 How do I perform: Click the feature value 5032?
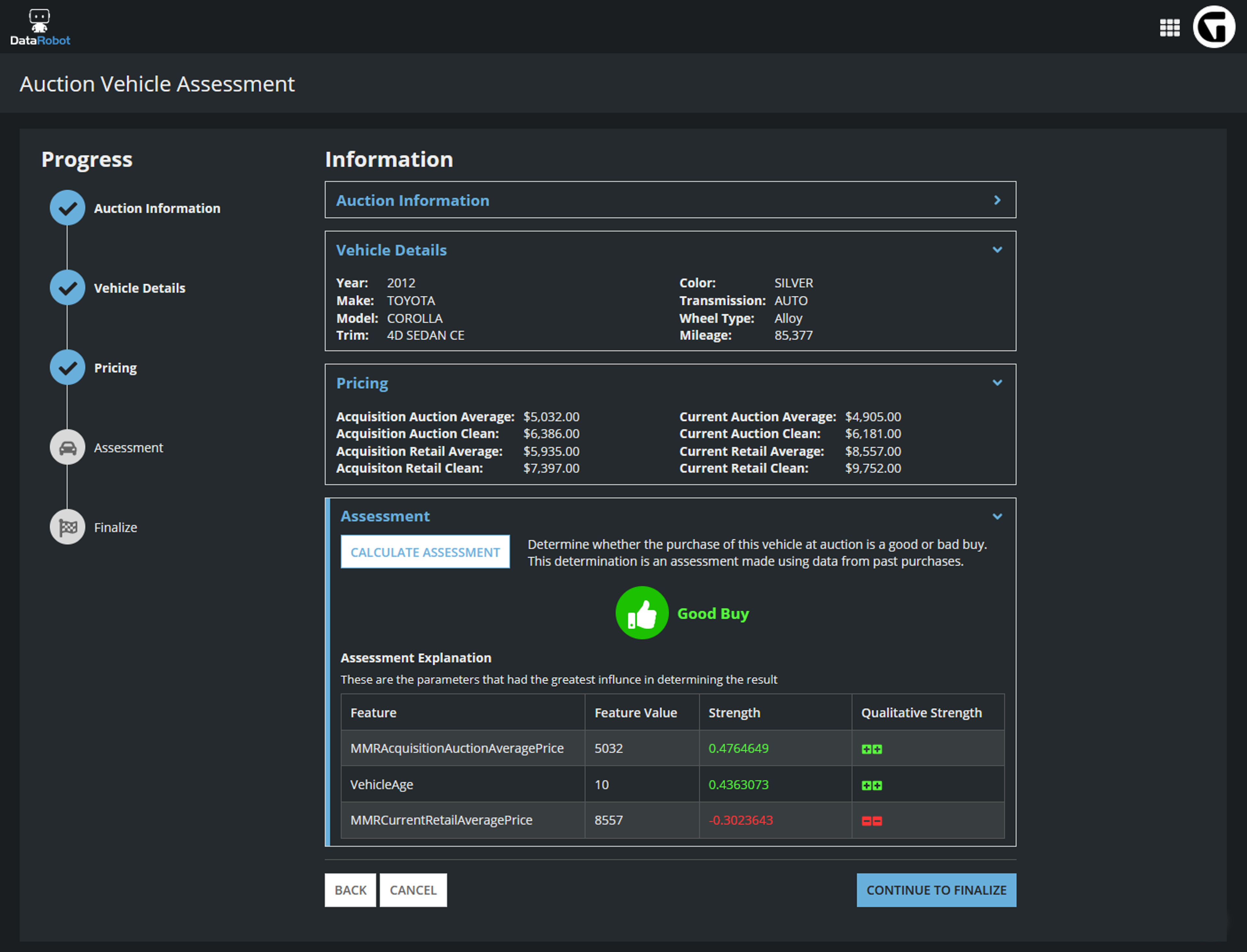[609, 748]
